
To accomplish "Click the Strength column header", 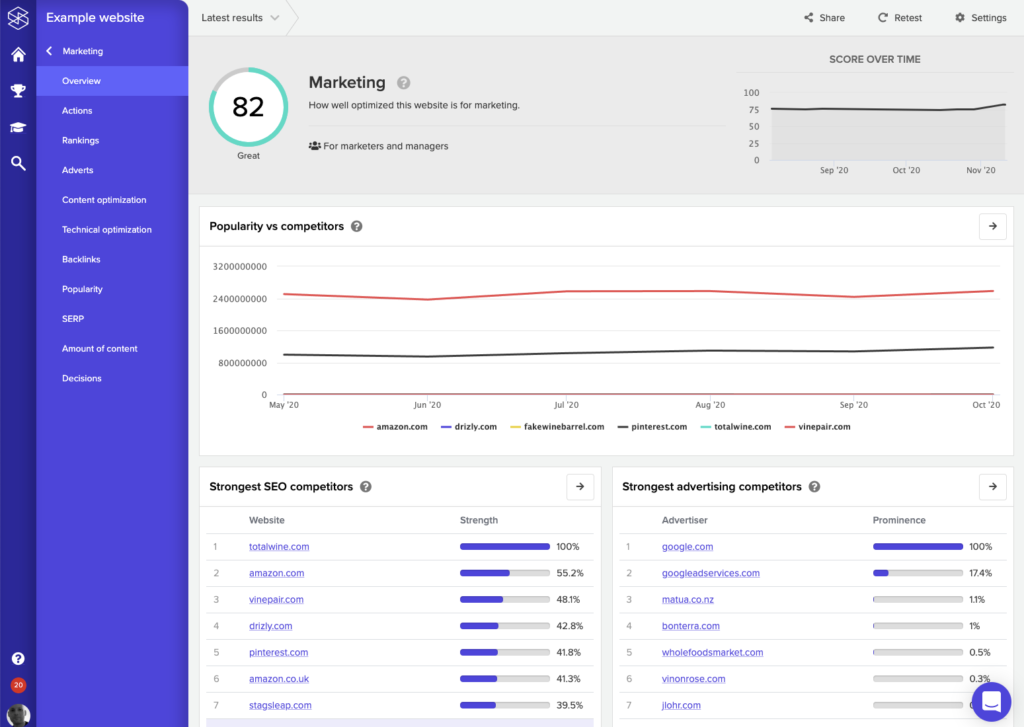I will (479, 520).
